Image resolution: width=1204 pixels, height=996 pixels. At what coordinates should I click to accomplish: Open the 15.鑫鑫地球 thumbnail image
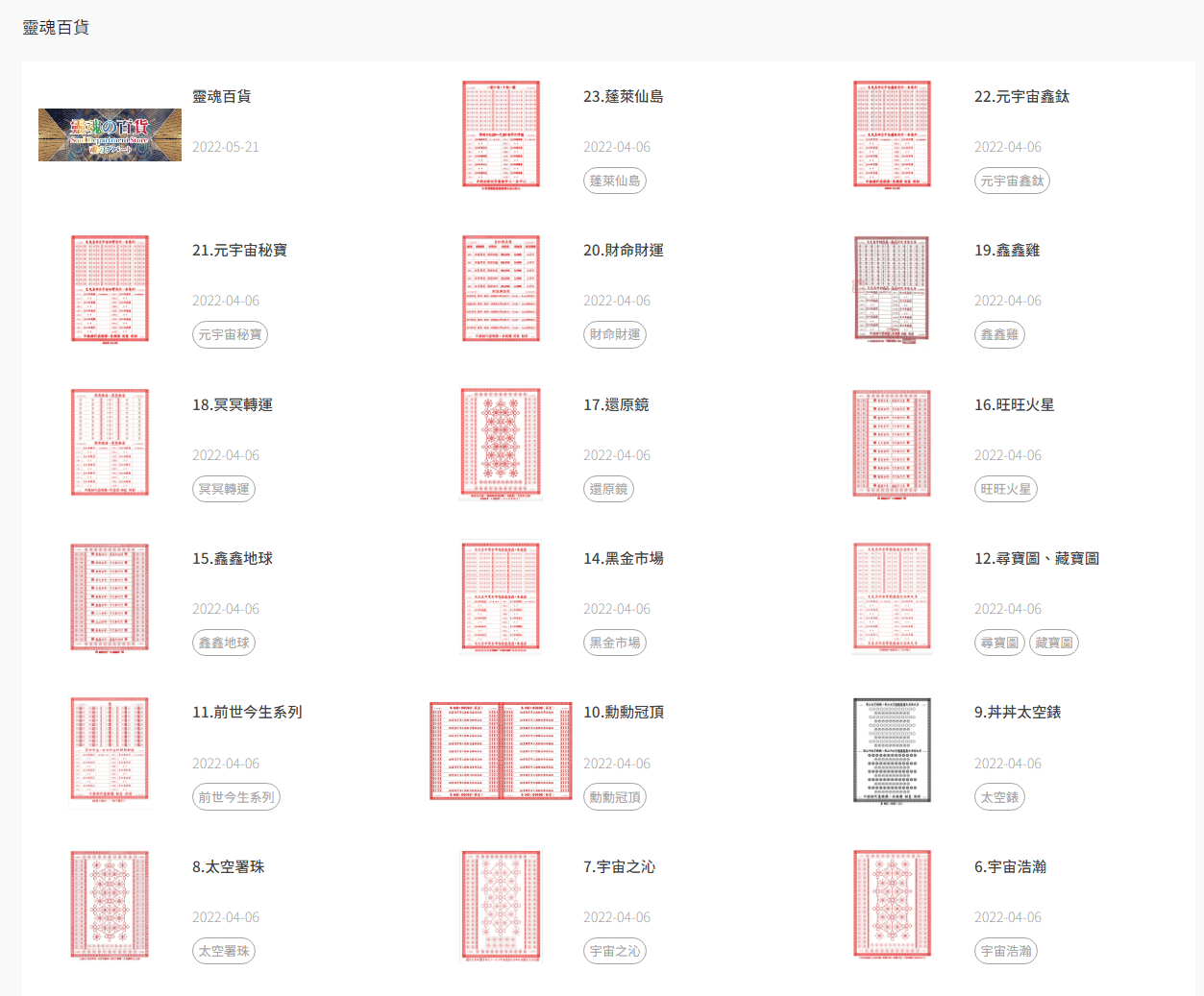point(110,596)
